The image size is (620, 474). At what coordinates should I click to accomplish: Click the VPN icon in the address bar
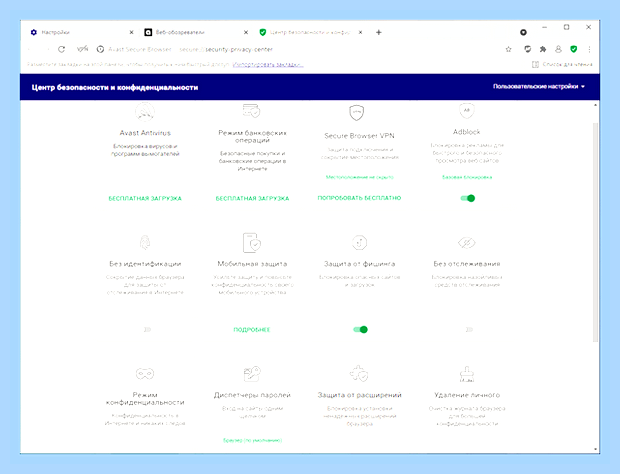pos(82,49)
